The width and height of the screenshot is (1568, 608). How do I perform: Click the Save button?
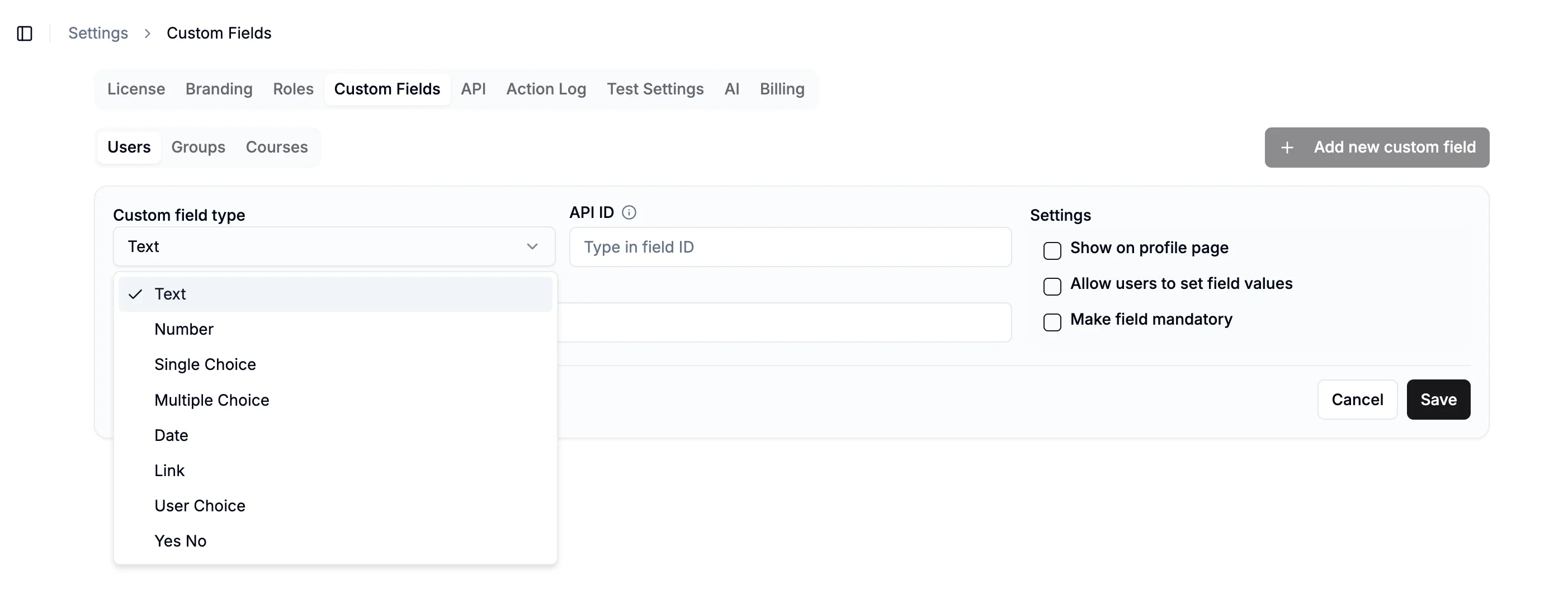[1438, 400]
